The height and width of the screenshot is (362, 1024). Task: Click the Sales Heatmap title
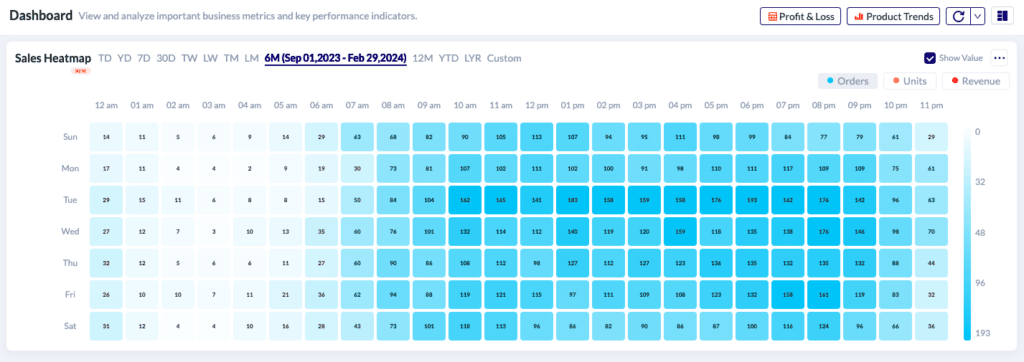point(53,58)
